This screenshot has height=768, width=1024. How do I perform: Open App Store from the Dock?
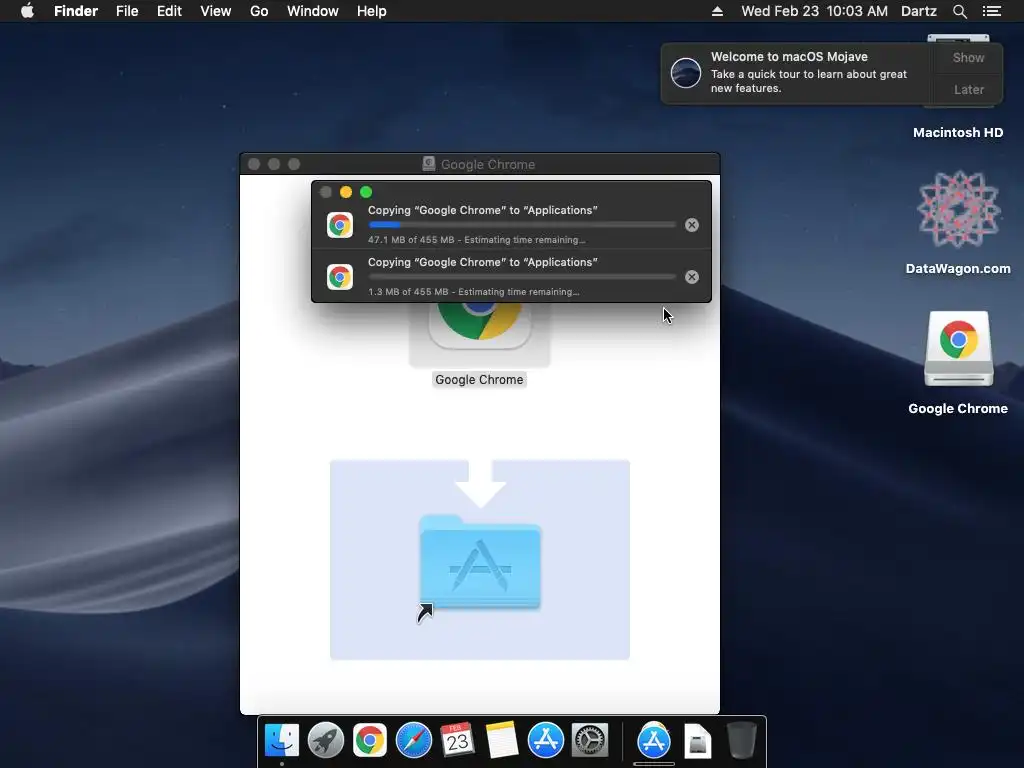545,741
